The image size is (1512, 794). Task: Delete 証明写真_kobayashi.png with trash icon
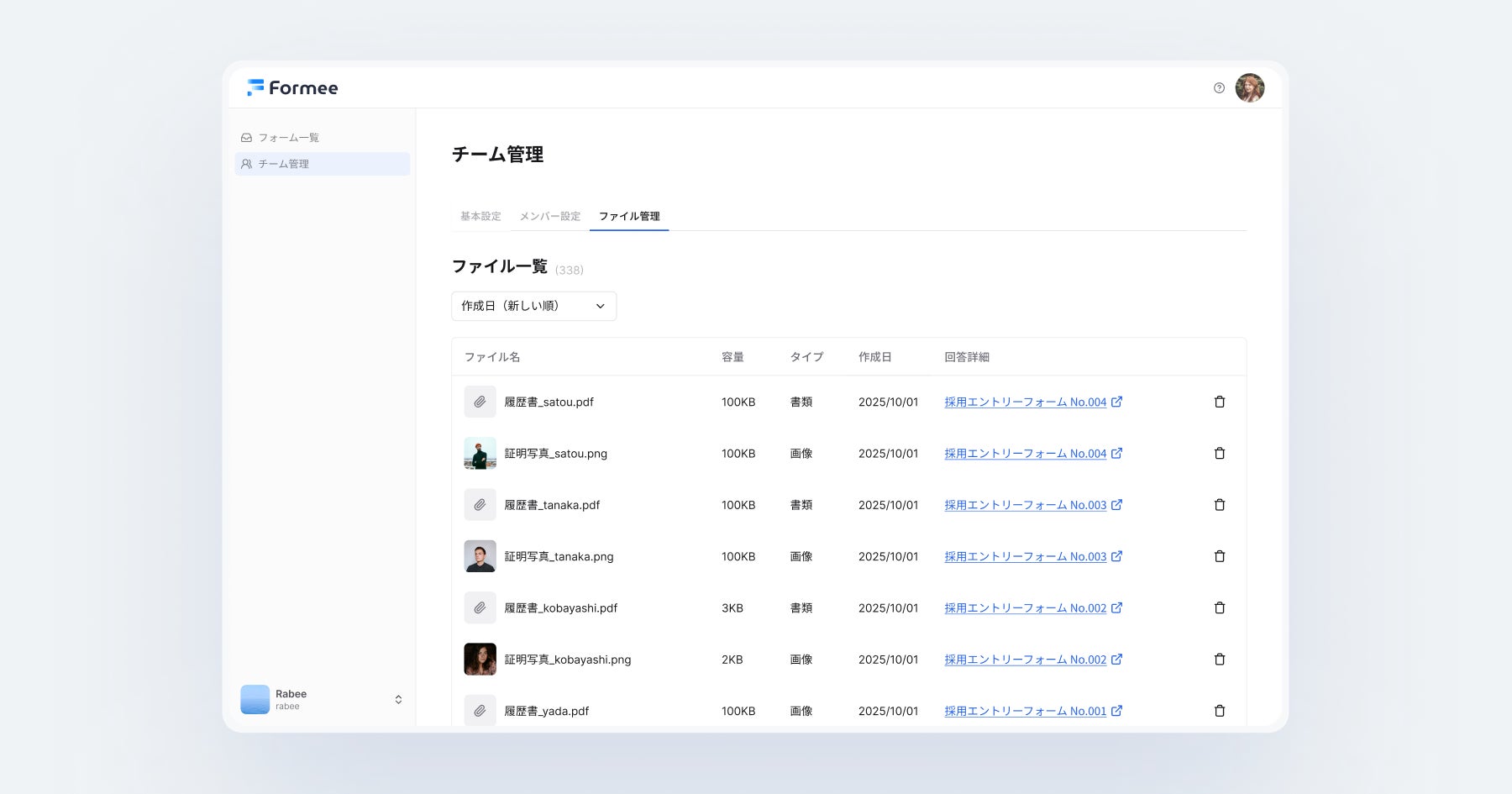(x=1220, y=660)
